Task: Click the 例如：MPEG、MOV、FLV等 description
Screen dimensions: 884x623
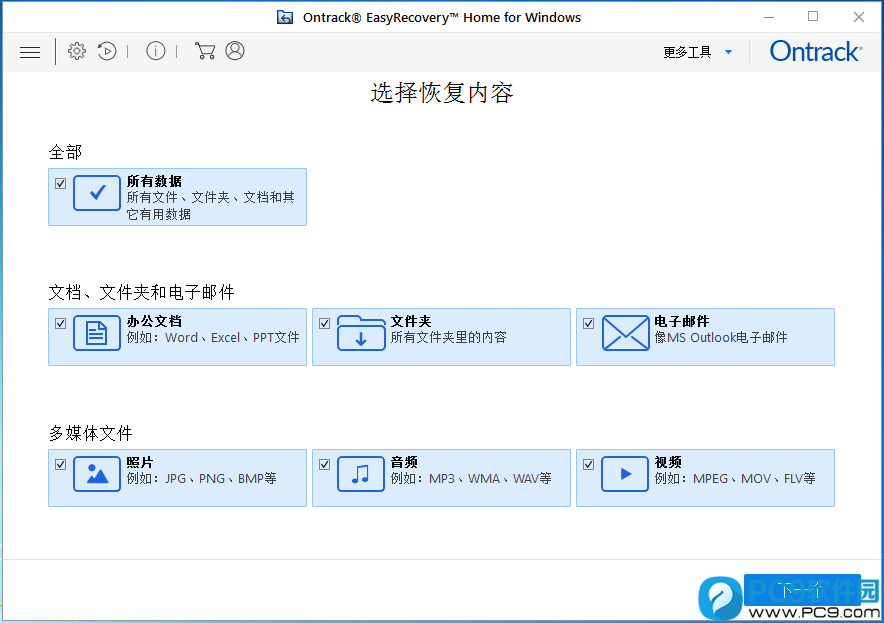Action: coord(735,479)
